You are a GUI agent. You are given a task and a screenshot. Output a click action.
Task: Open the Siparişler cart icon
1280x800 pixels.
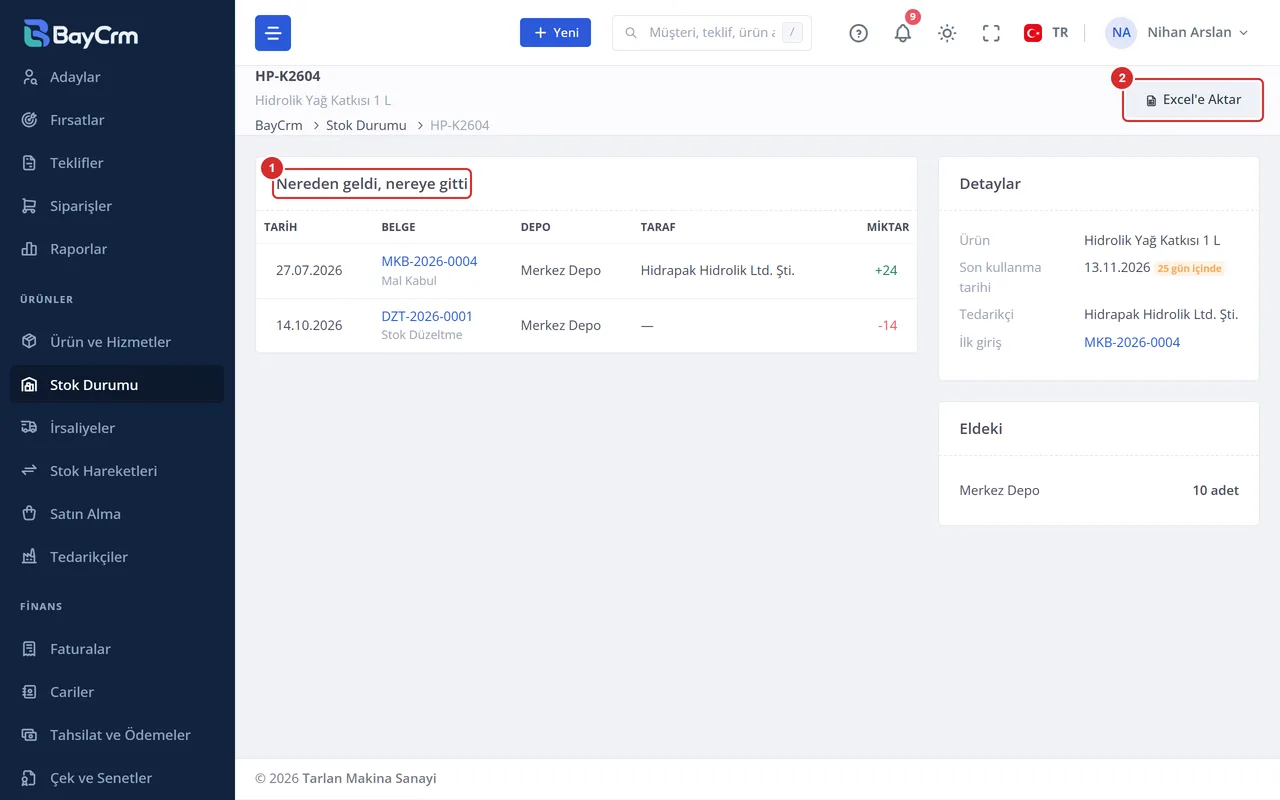30,206
